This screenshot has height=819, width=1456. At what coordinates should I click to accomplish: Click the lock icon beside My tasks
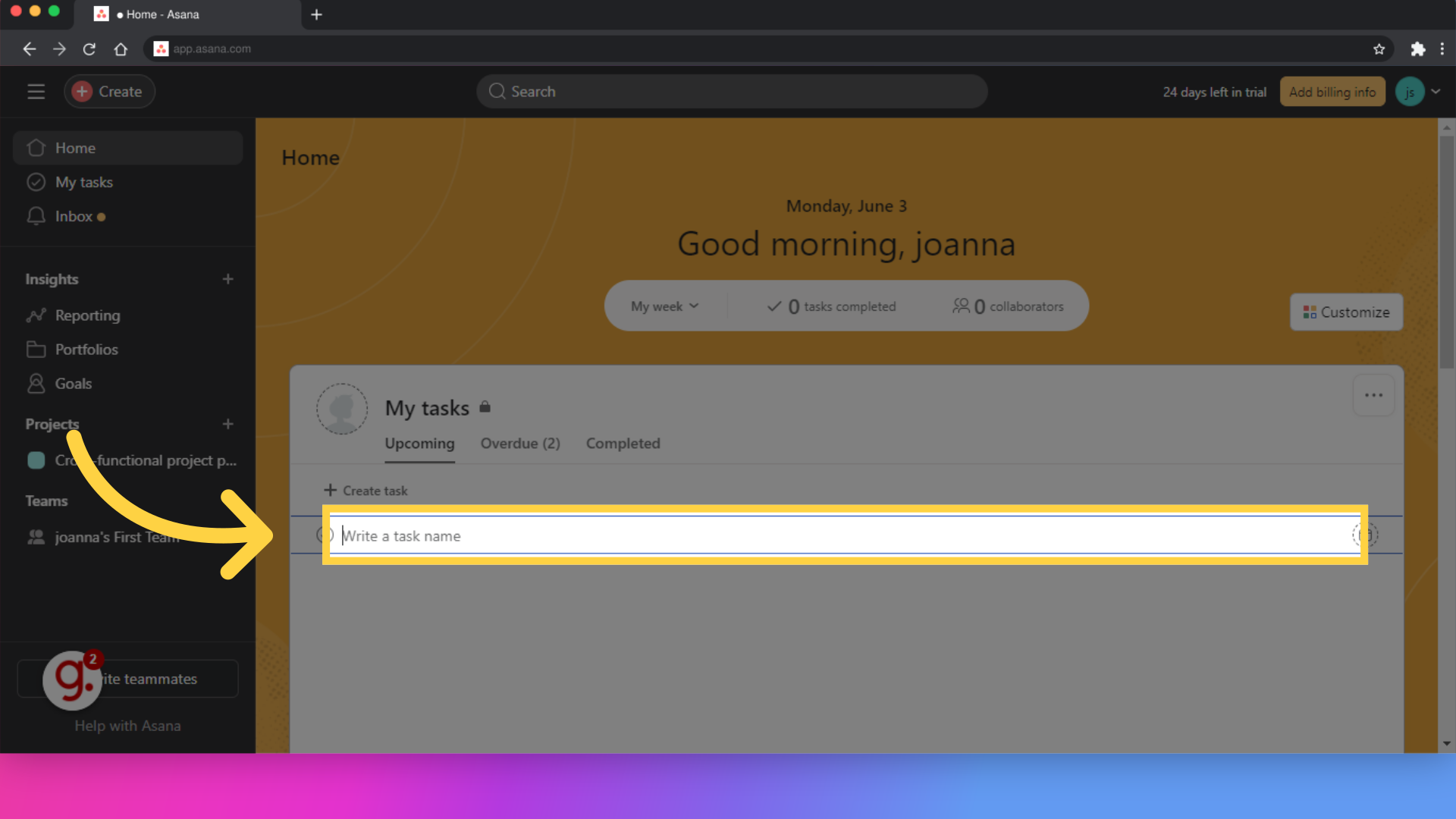[x=485, y=407]
